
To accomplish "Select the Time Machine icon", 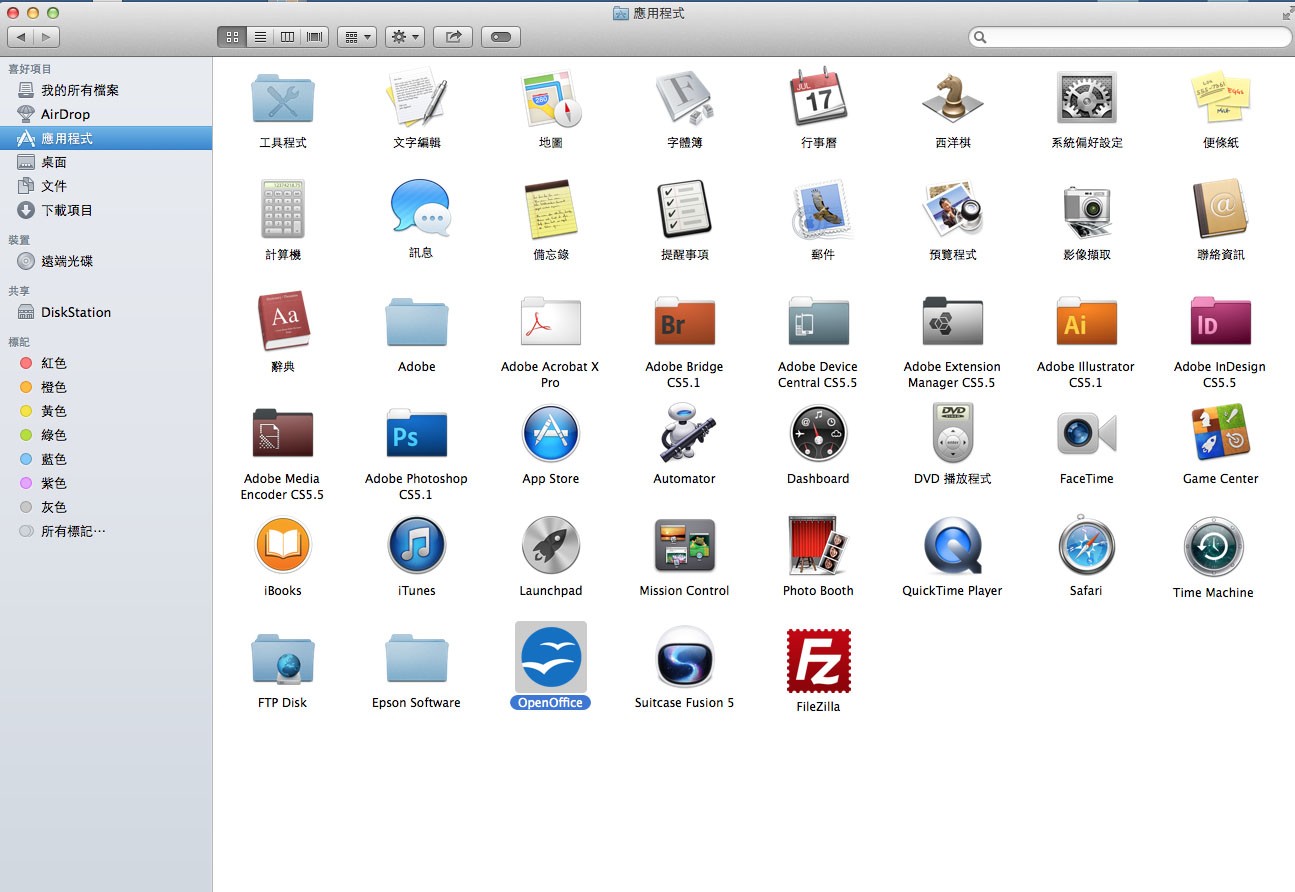I will tap(1214, 548).
